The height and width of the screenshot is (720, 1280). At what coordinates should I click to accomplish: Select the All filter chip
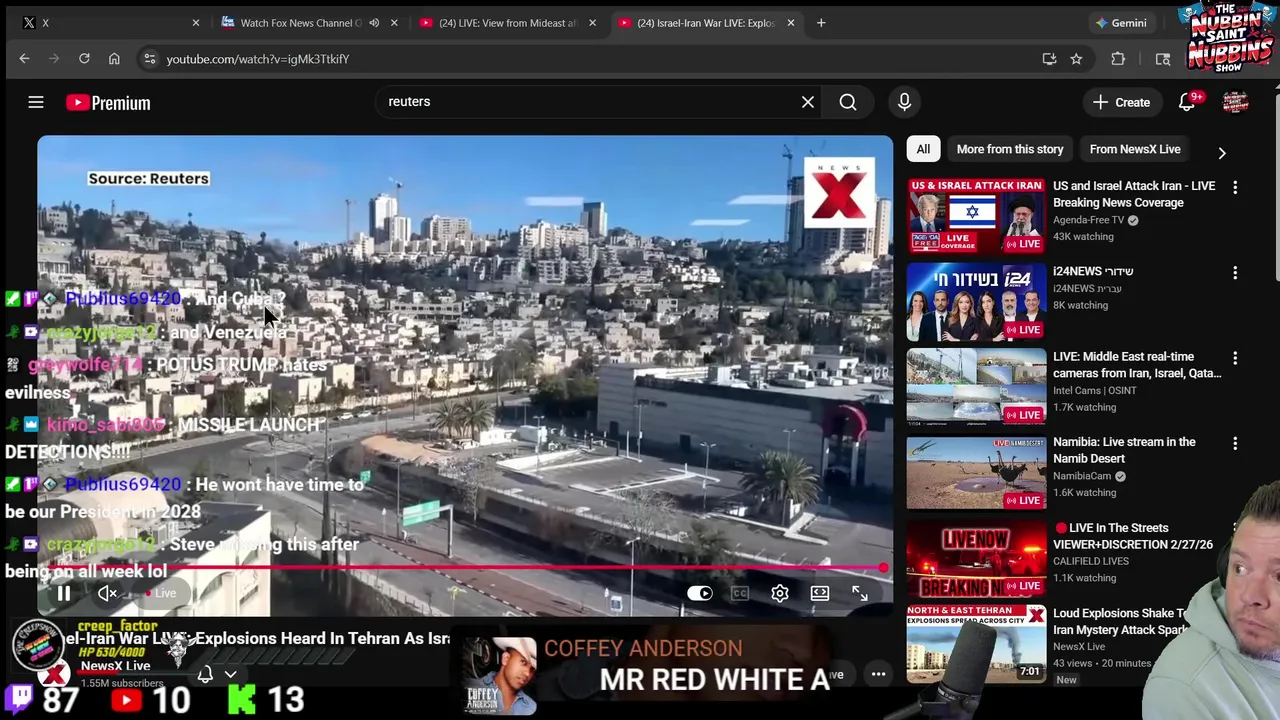pyautogui.click(x=923, y=149)
